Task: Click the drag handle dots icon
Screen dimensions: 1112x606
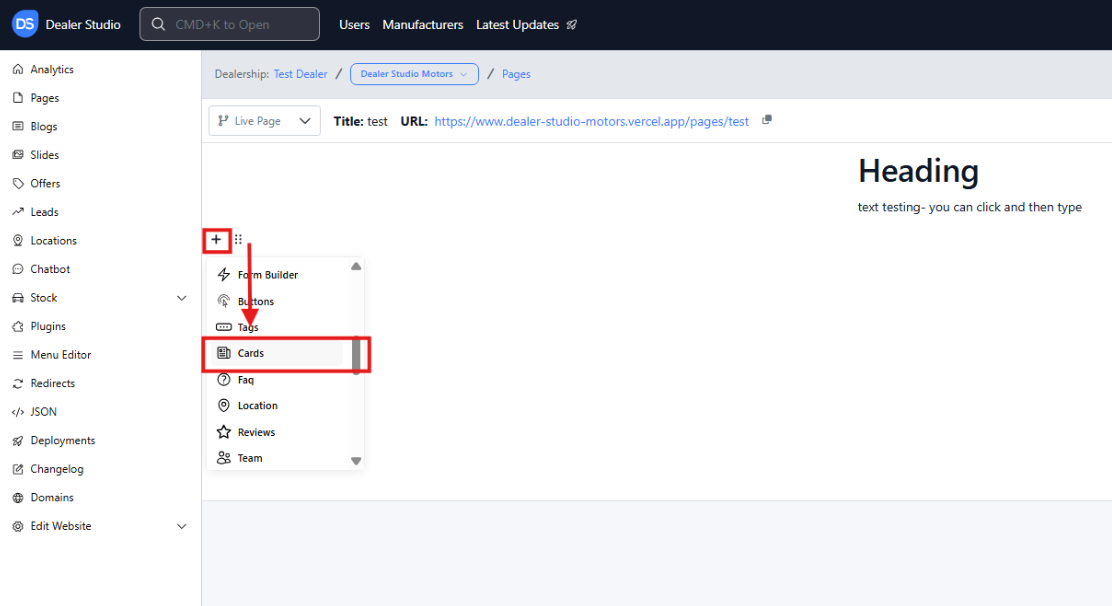Action: pos(238,240)
